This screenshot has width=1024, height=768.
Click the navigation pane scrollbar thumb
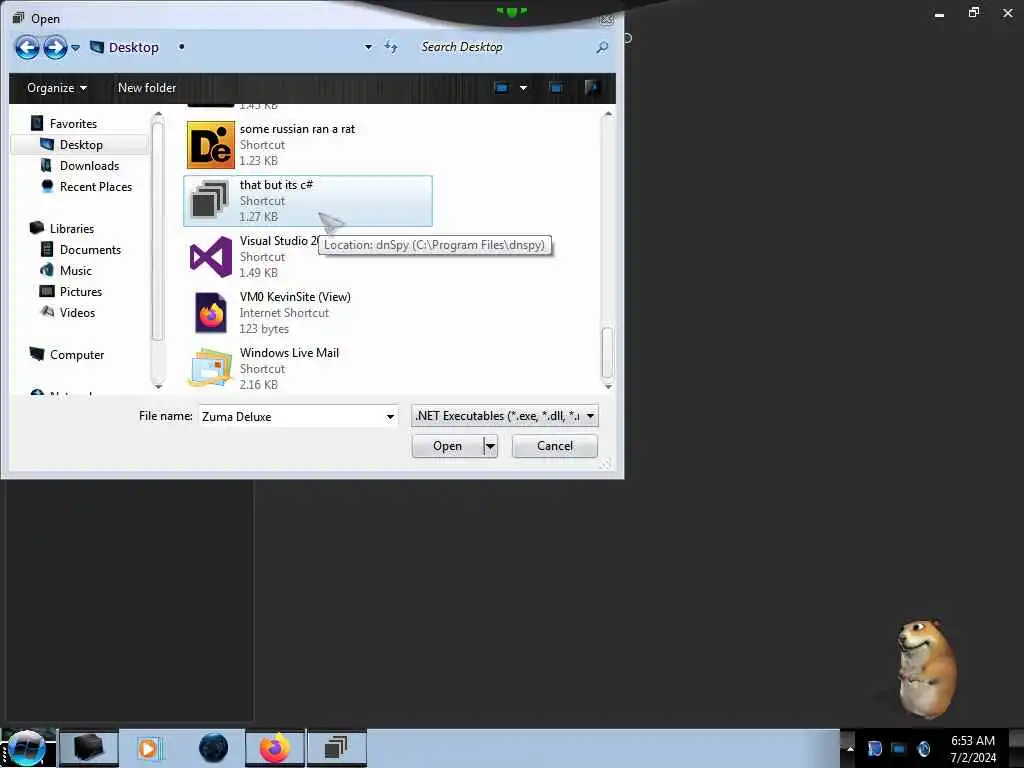157,231
